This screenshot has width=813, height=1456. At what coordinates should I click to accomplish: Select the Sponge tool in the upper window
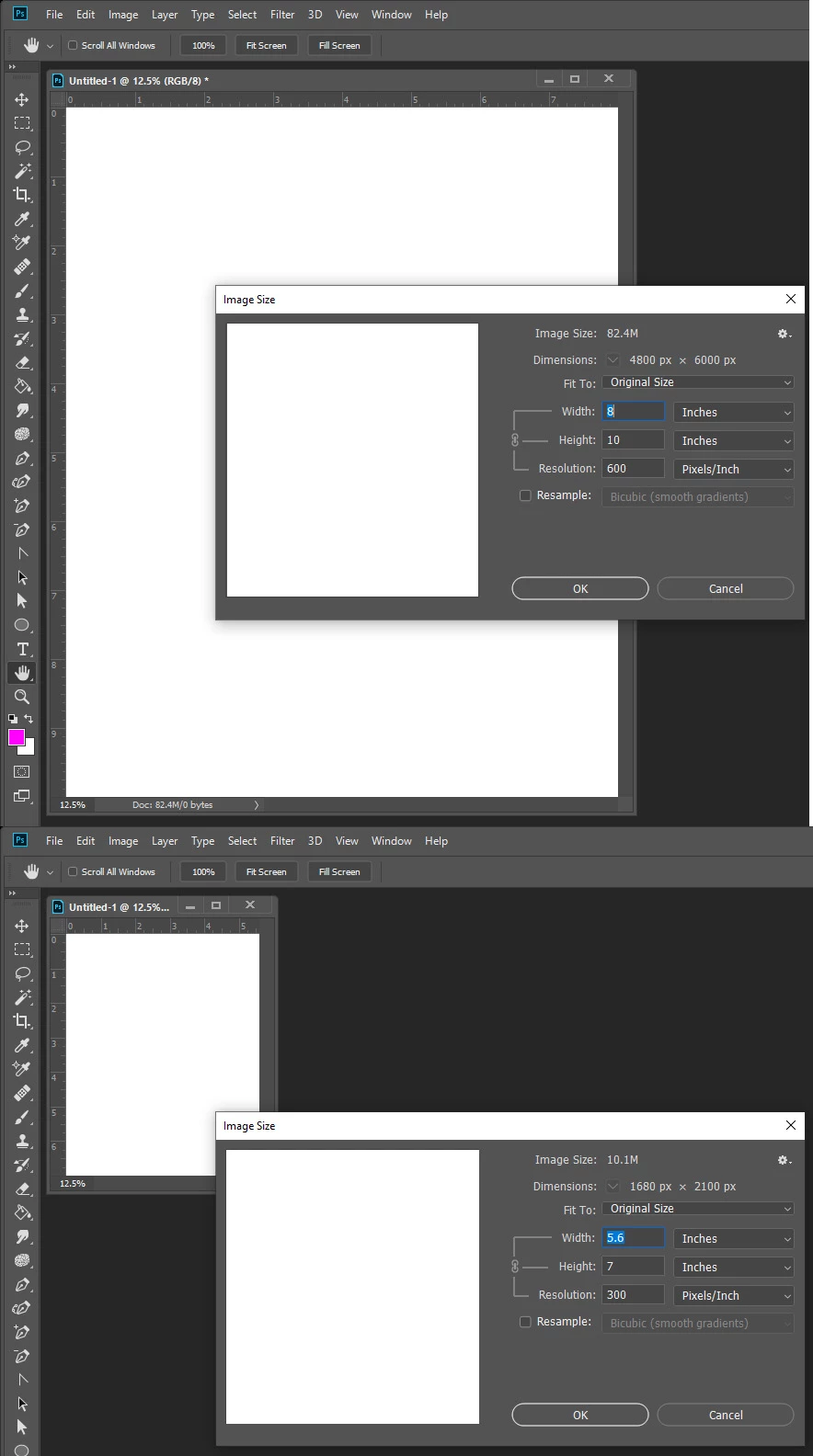tap(22, 434)
